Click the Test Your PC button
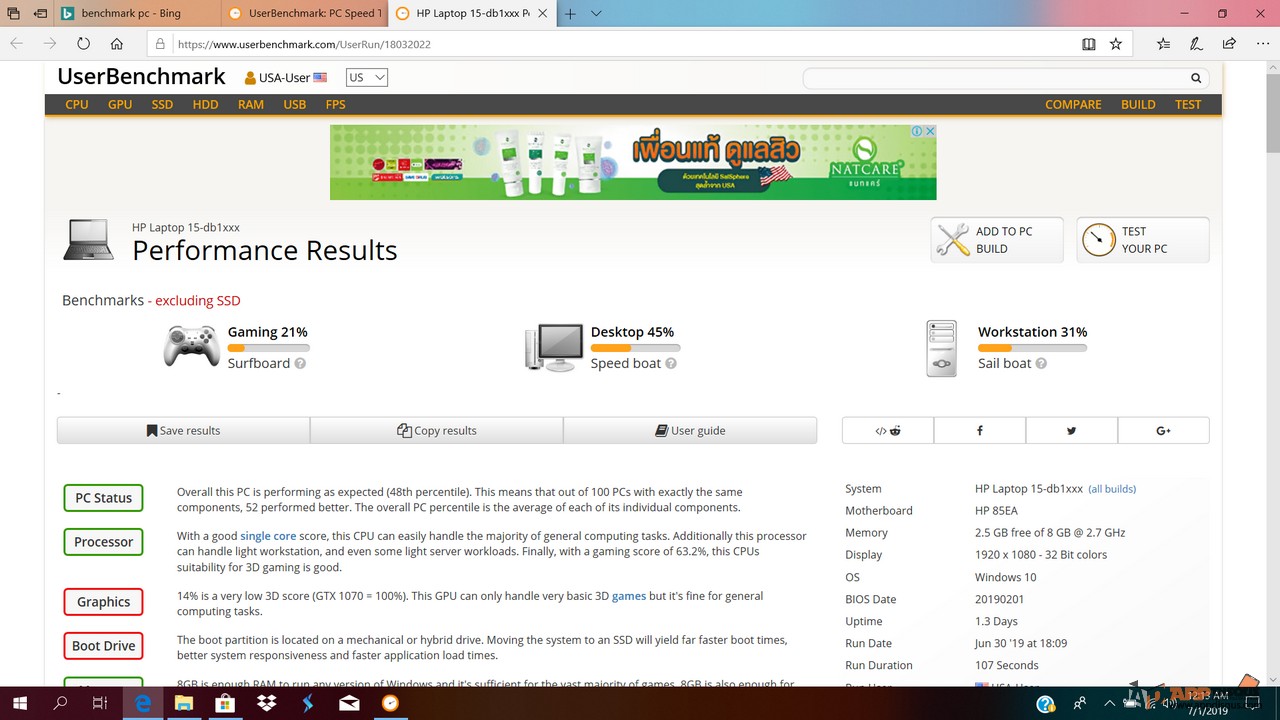1280x720 pixels. point(1143,240)
